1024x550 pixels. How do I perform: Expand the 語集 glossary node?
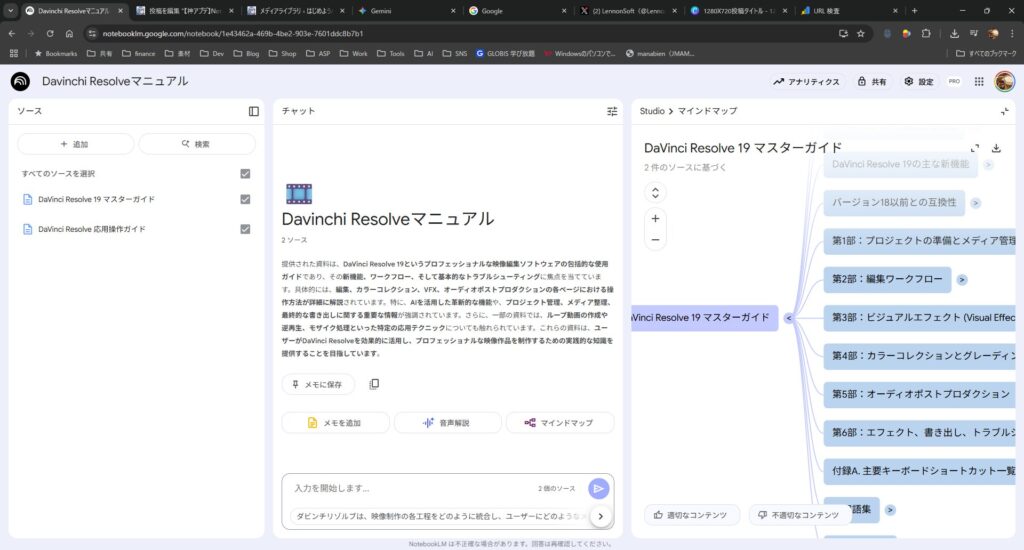click(890, 510)
